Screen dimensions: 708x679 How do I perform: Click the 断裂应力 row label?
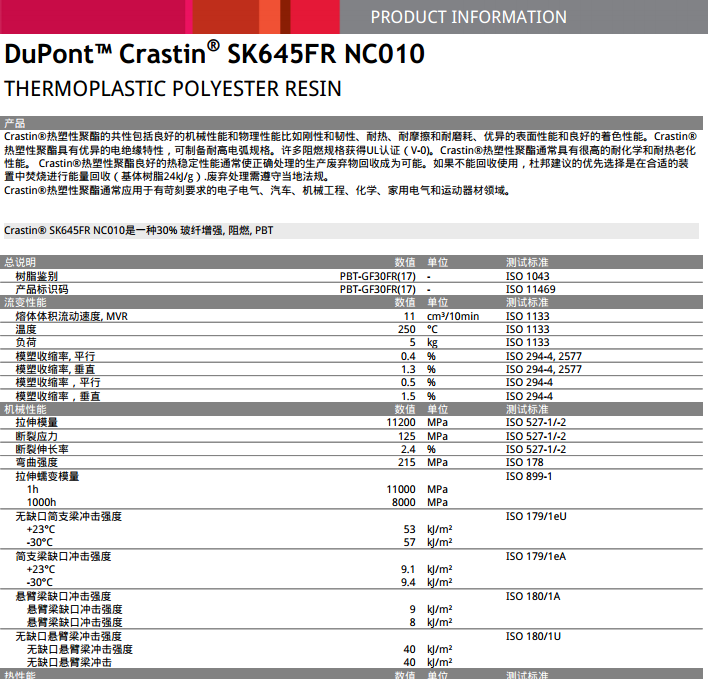[x=37, y=436]
